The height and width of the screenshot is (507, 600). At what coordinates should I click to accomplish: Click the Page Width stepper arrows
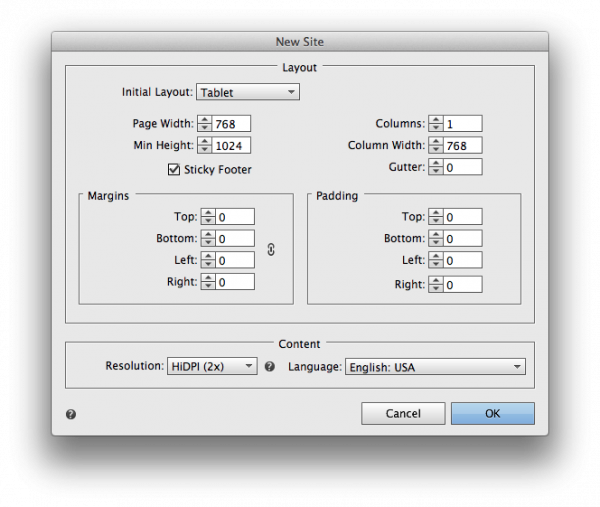[205, 124]
